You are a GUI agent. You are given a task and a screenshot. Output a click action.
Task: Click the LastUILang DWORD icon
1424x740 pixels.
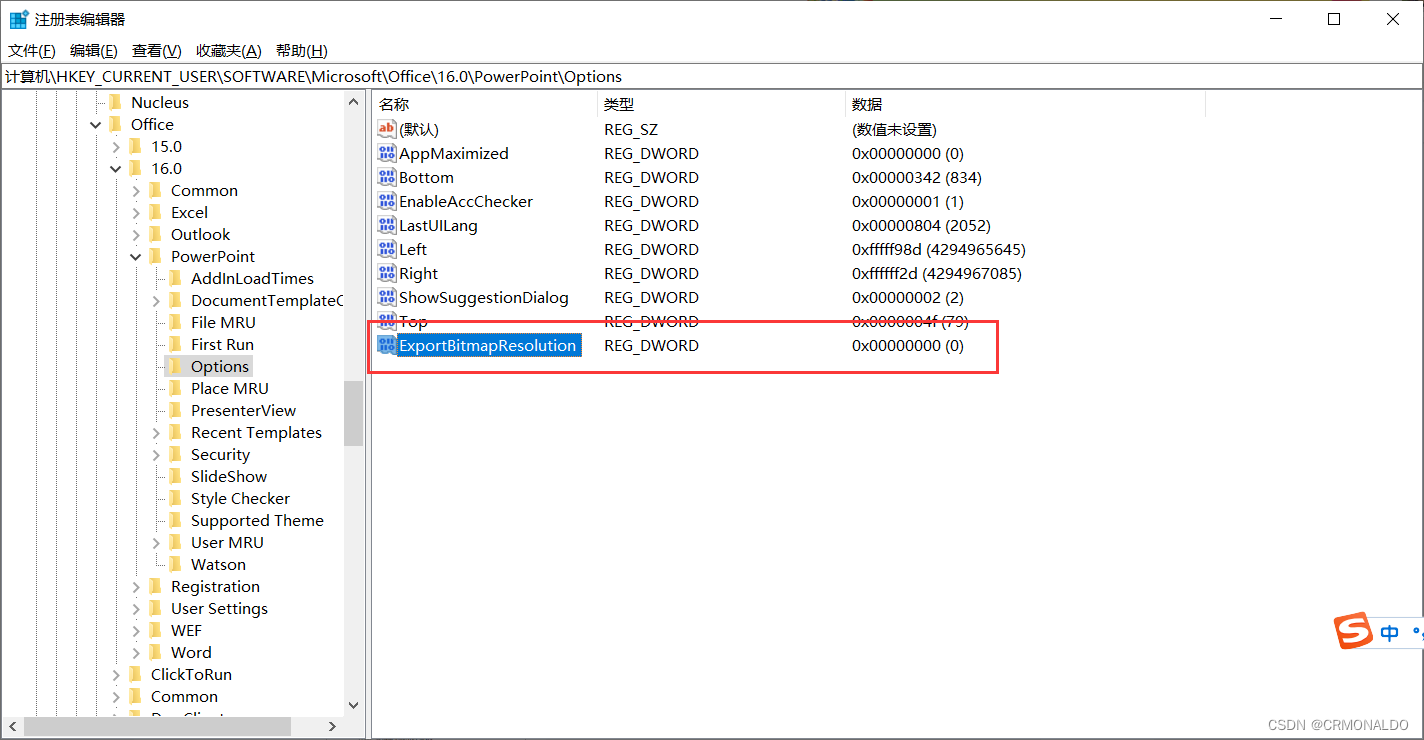(x=386, y=225)
